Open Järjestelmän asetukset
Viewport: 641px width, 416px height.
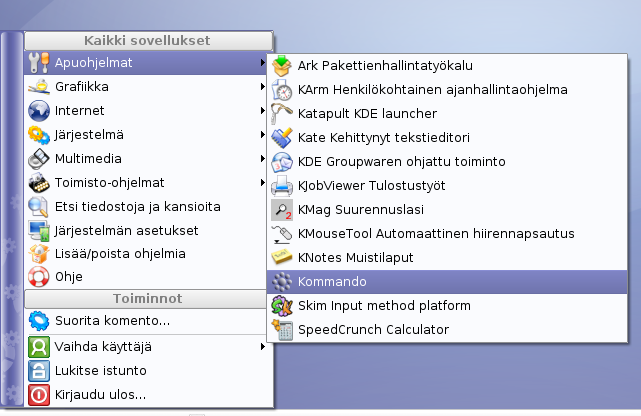click(146, 230)
